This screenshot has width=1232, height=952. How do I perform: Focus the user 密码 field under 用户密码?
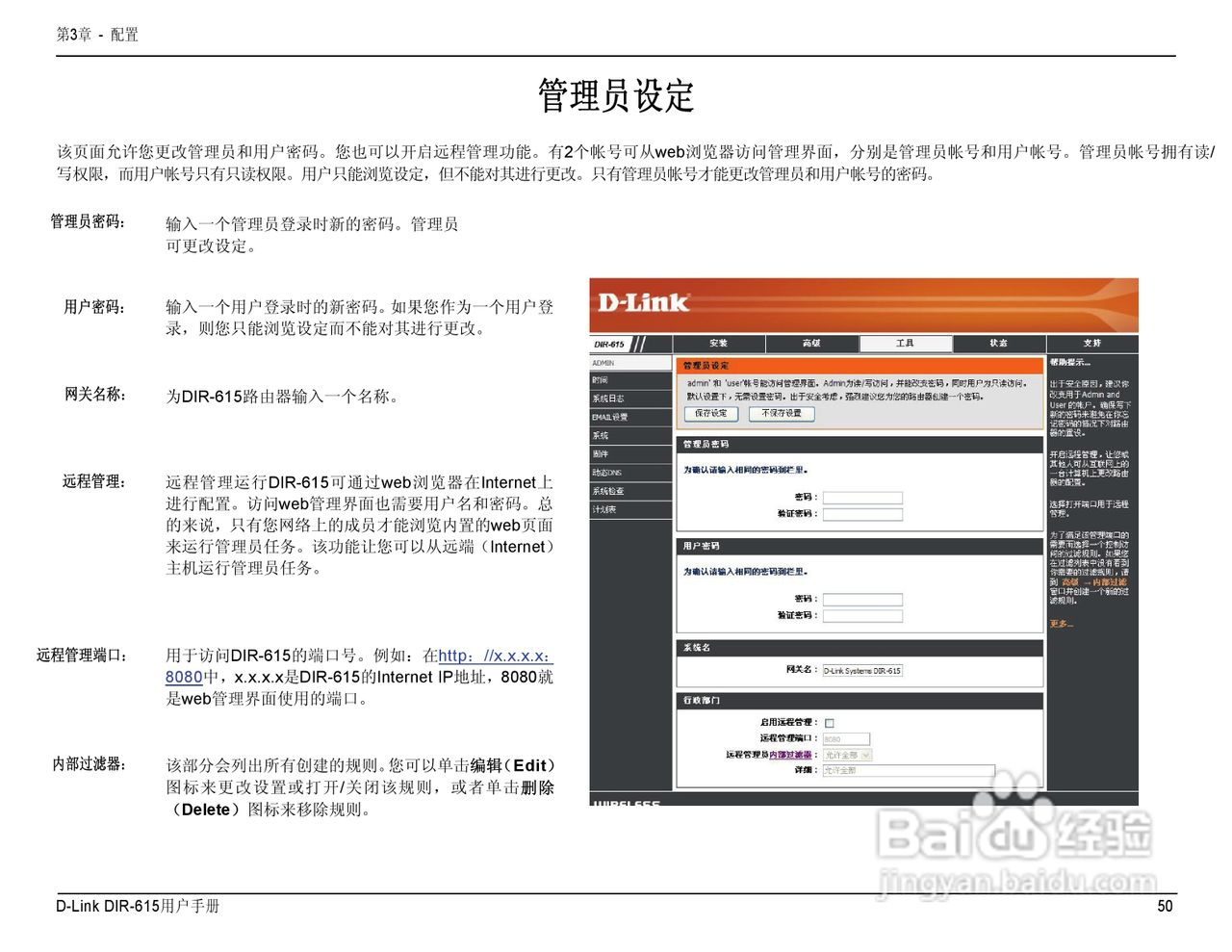(862, 600)
